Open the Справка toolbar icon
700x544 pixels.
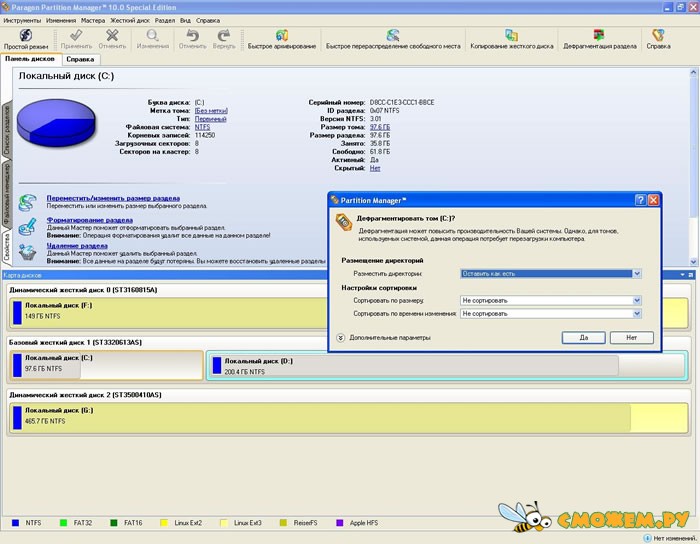point(658,35)
